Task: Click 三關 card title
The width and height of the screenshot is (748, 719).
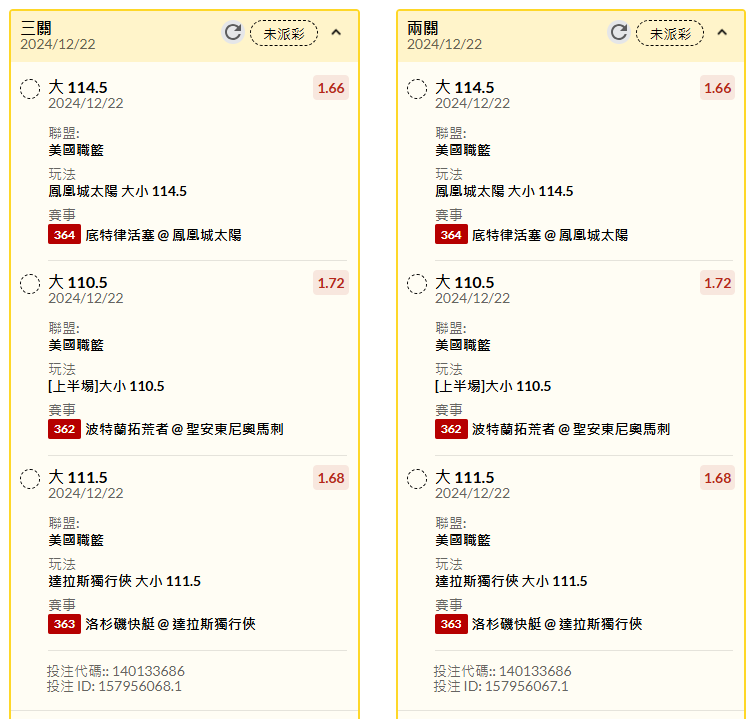Action: (36, 28)
